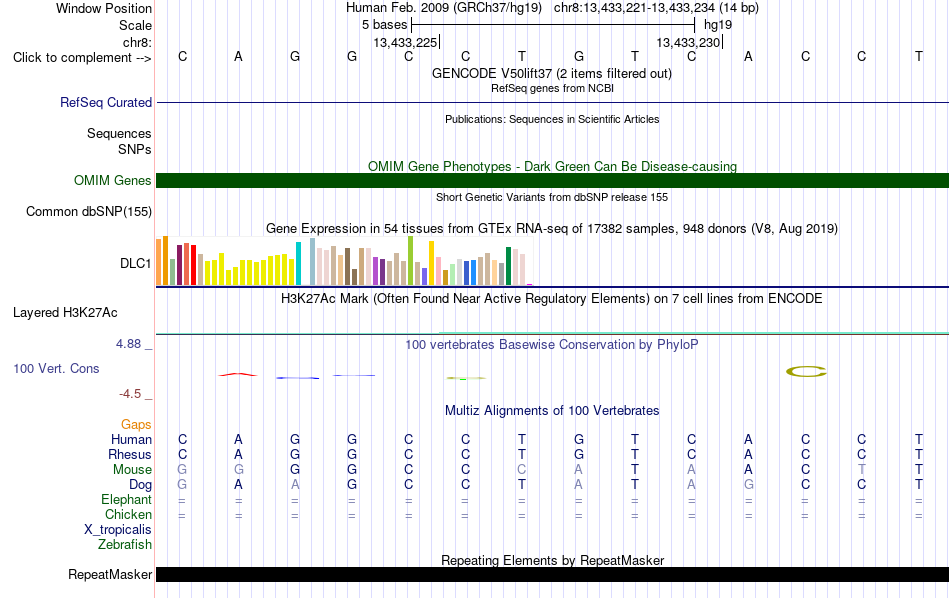Click the black RepeatMasker element bar
950x598 pixels.
pyautogui.click(x=552, y=574)
